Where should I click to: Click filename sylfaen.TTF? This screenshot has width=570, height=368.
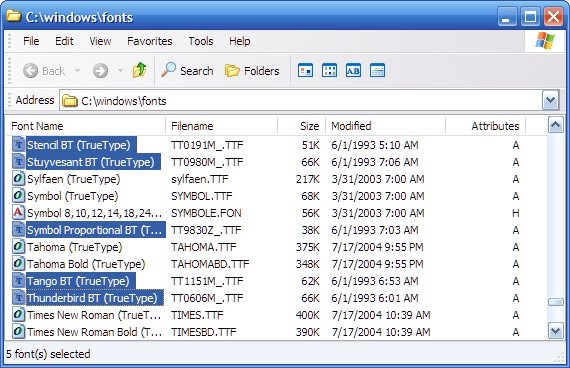point(200,179)
